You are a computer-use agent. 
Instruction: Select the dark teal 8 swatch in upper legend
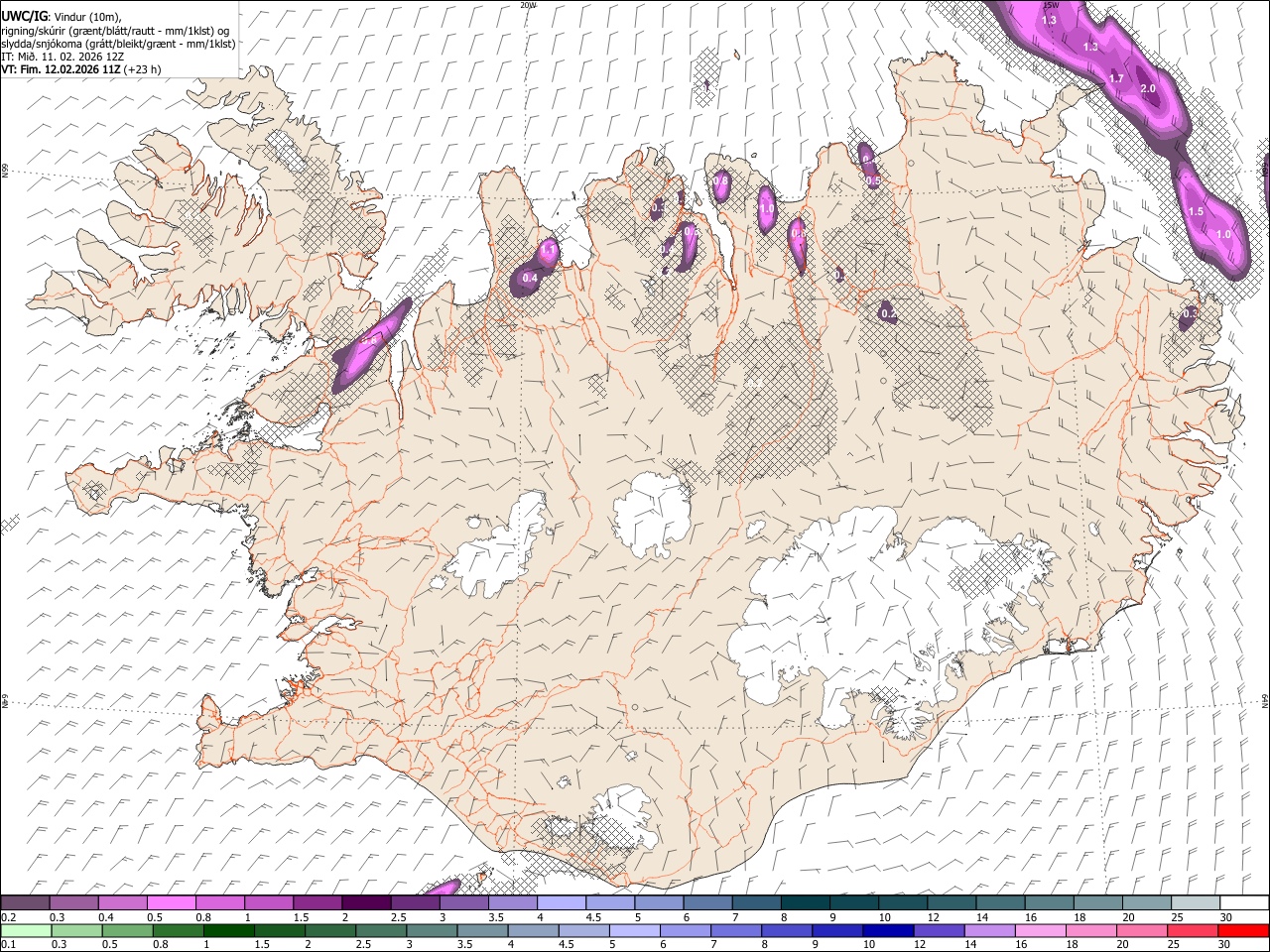805,903
